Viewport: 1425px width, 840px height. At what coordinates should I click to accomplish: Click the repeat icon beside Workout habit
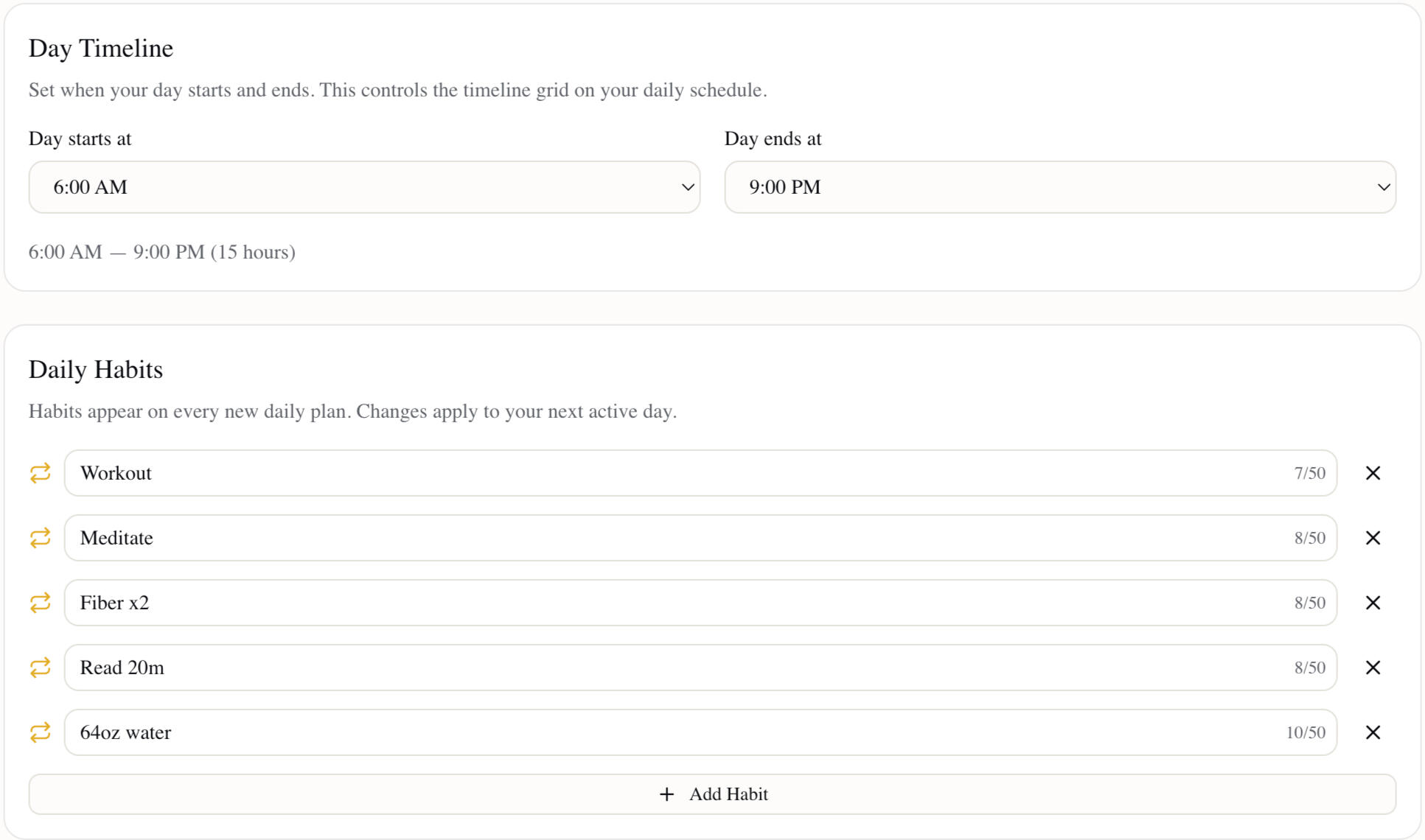(41, 473)
